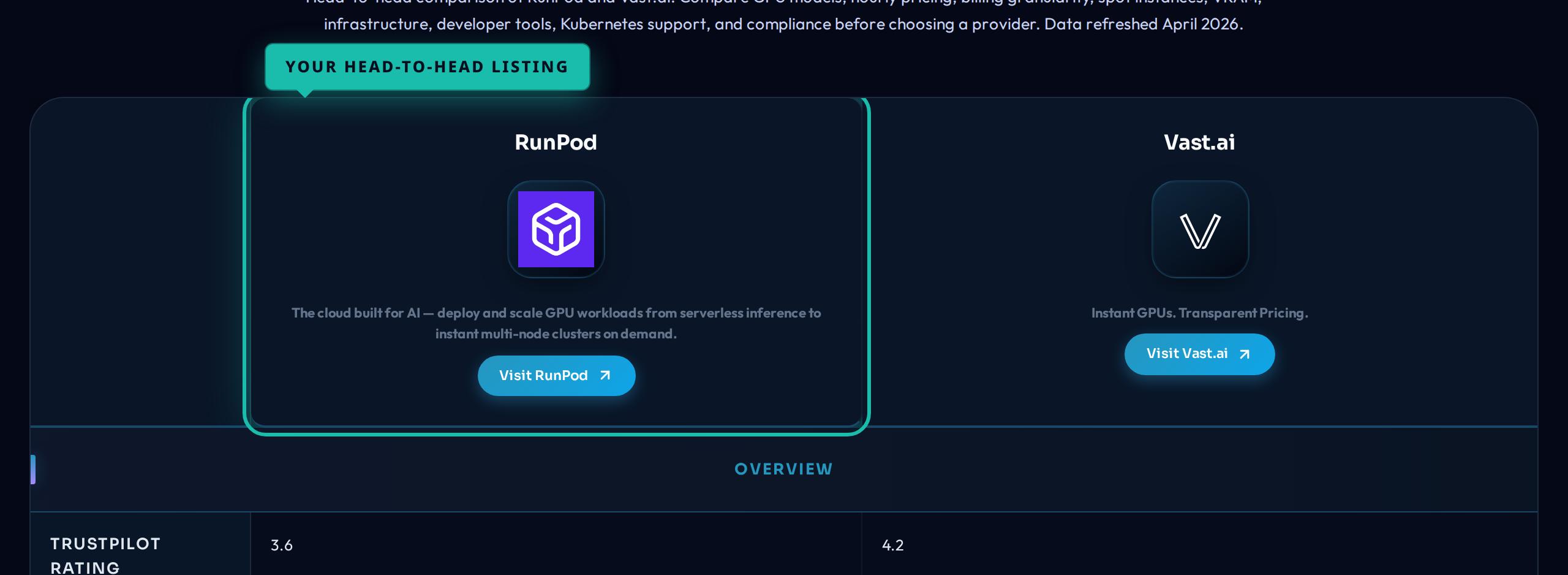The image size is (1568, 575).
Task: Click the Vast.ai V logo
Action: (x=1200, y=230)
